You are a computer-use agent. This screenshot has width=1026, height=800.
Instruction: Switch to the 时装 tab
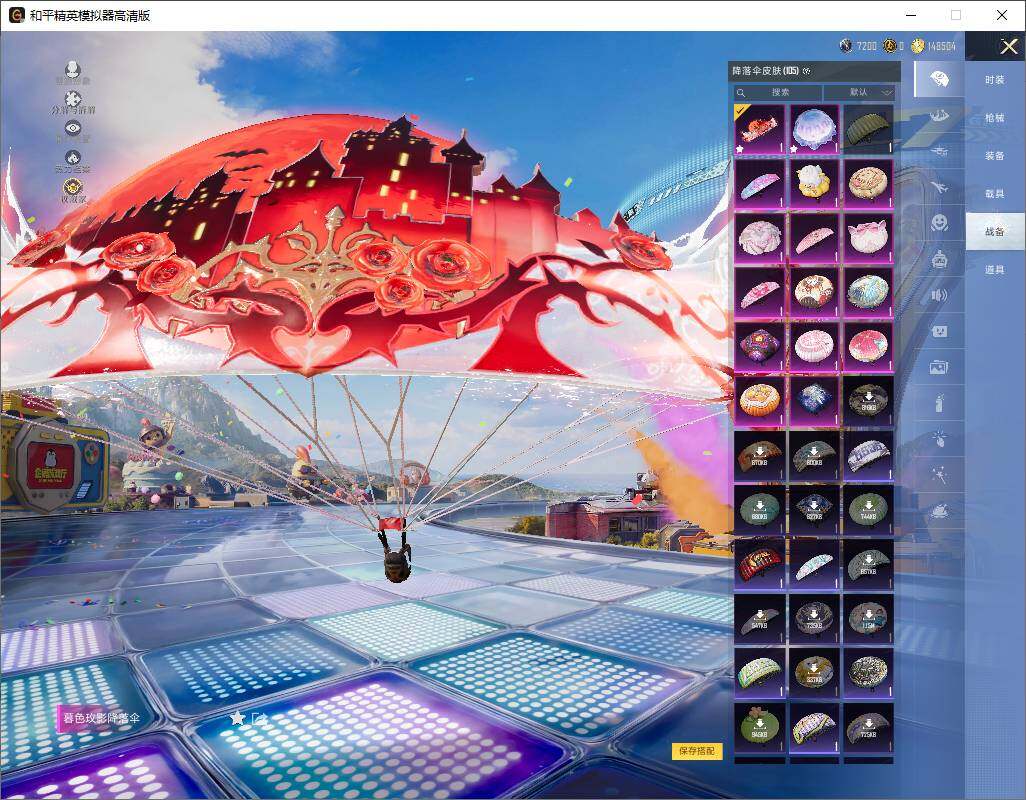coord(994,80)
